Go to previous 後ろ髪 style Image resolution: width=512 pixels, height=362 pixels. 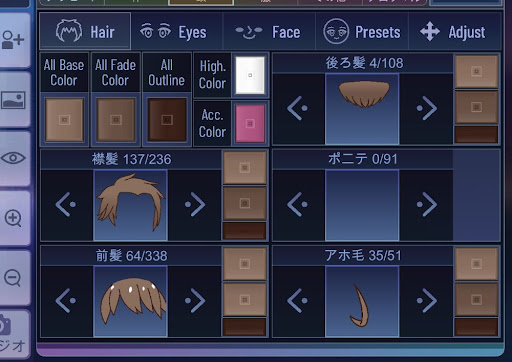click(x=298, y=108)
